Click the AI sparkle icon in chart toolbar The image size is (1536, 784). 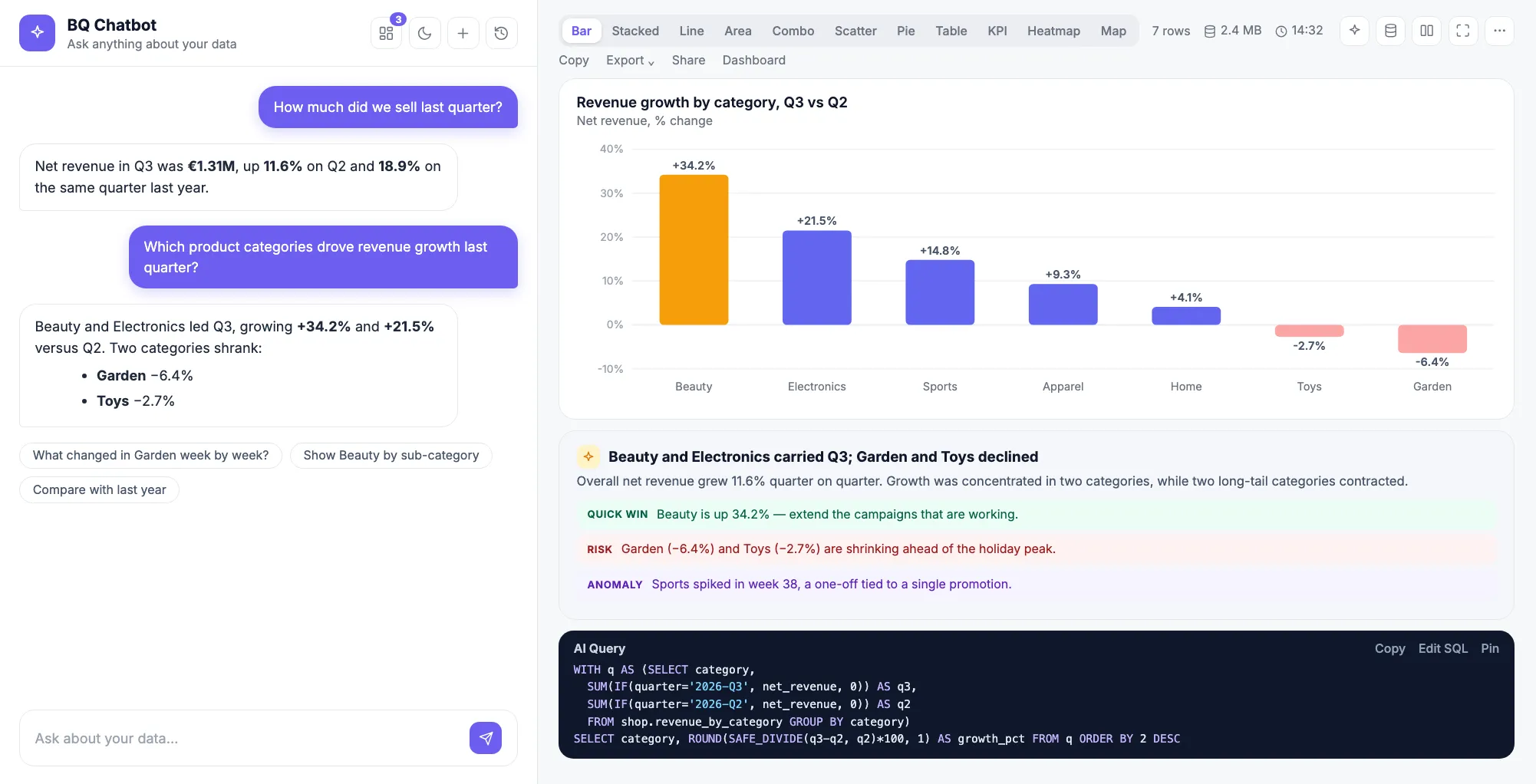click(1354, 31)
